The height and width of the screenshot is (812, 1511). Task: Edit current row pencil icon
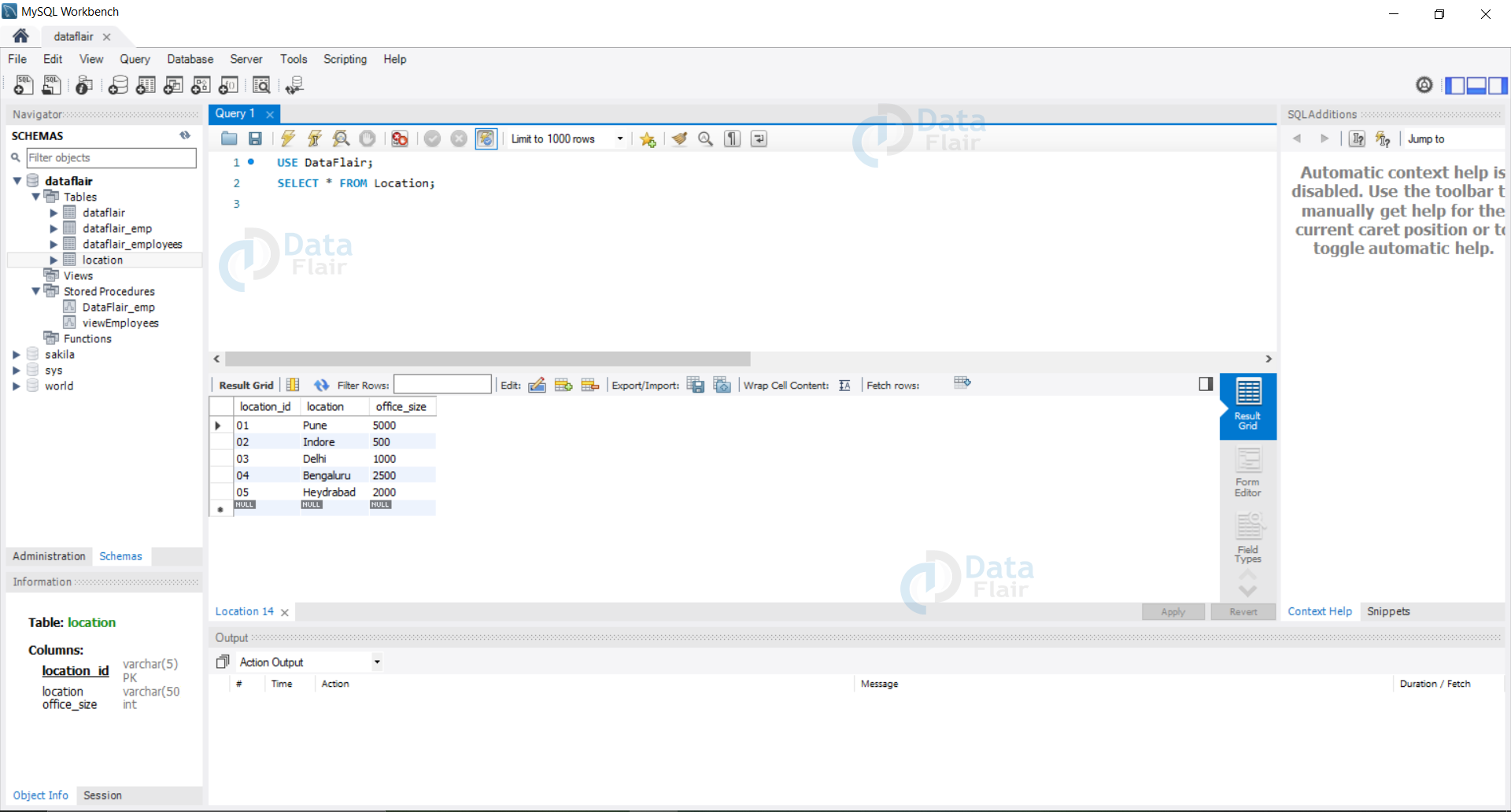coord(537,385)
